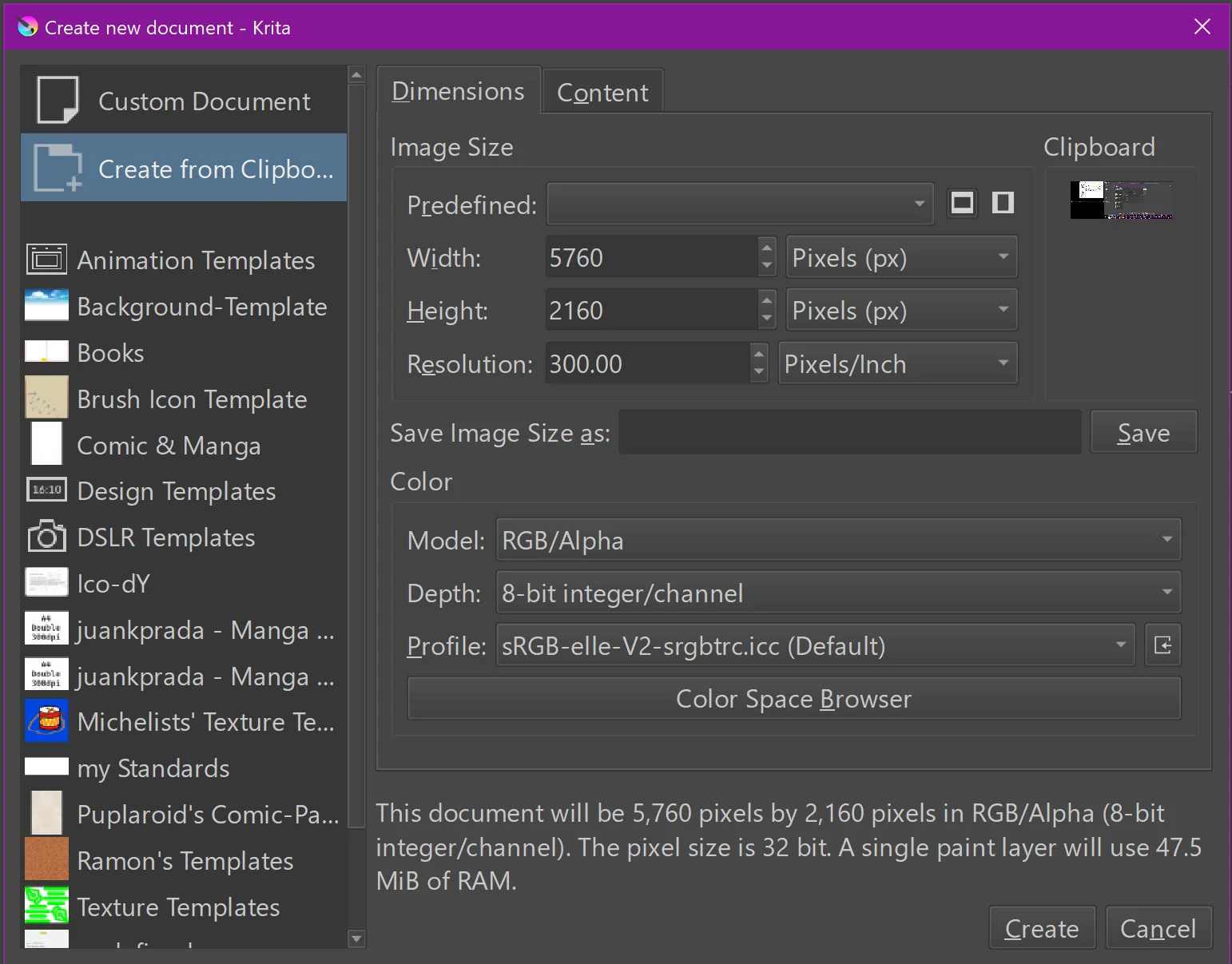The image size is (1232, 964).
Task: Click the install color profile button
Action: [1163, 645]
